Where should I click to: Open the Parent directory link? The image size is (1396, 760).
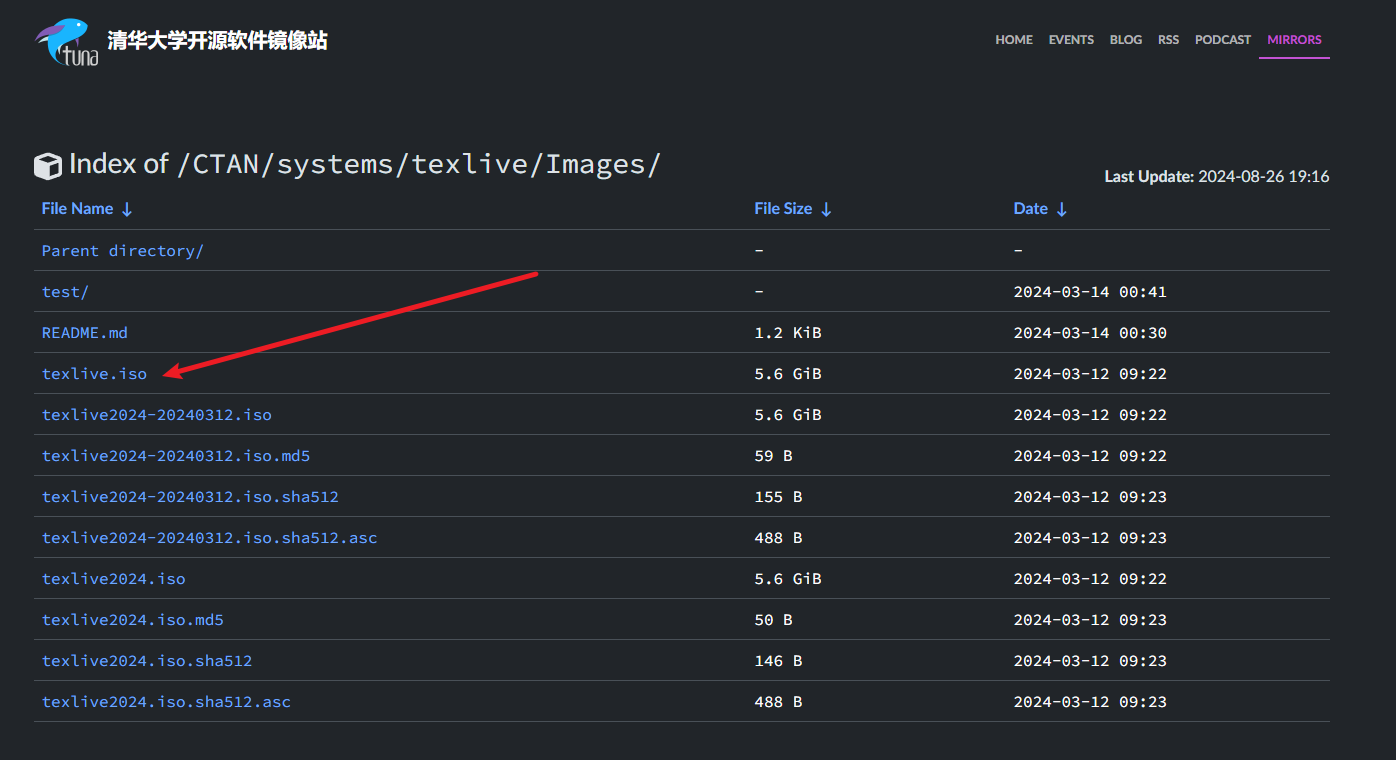point(122,251)
